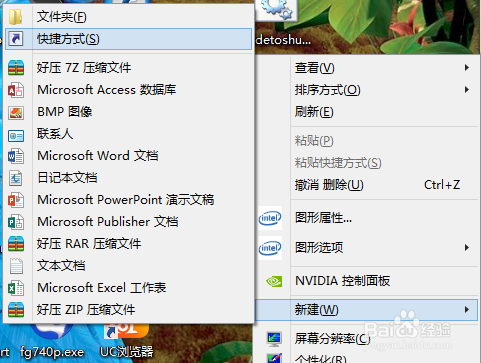Viewport: 481px width, 363px height.
Task: Expand the 排序方式(O) submenu arrow
Action: coord(467,90)
